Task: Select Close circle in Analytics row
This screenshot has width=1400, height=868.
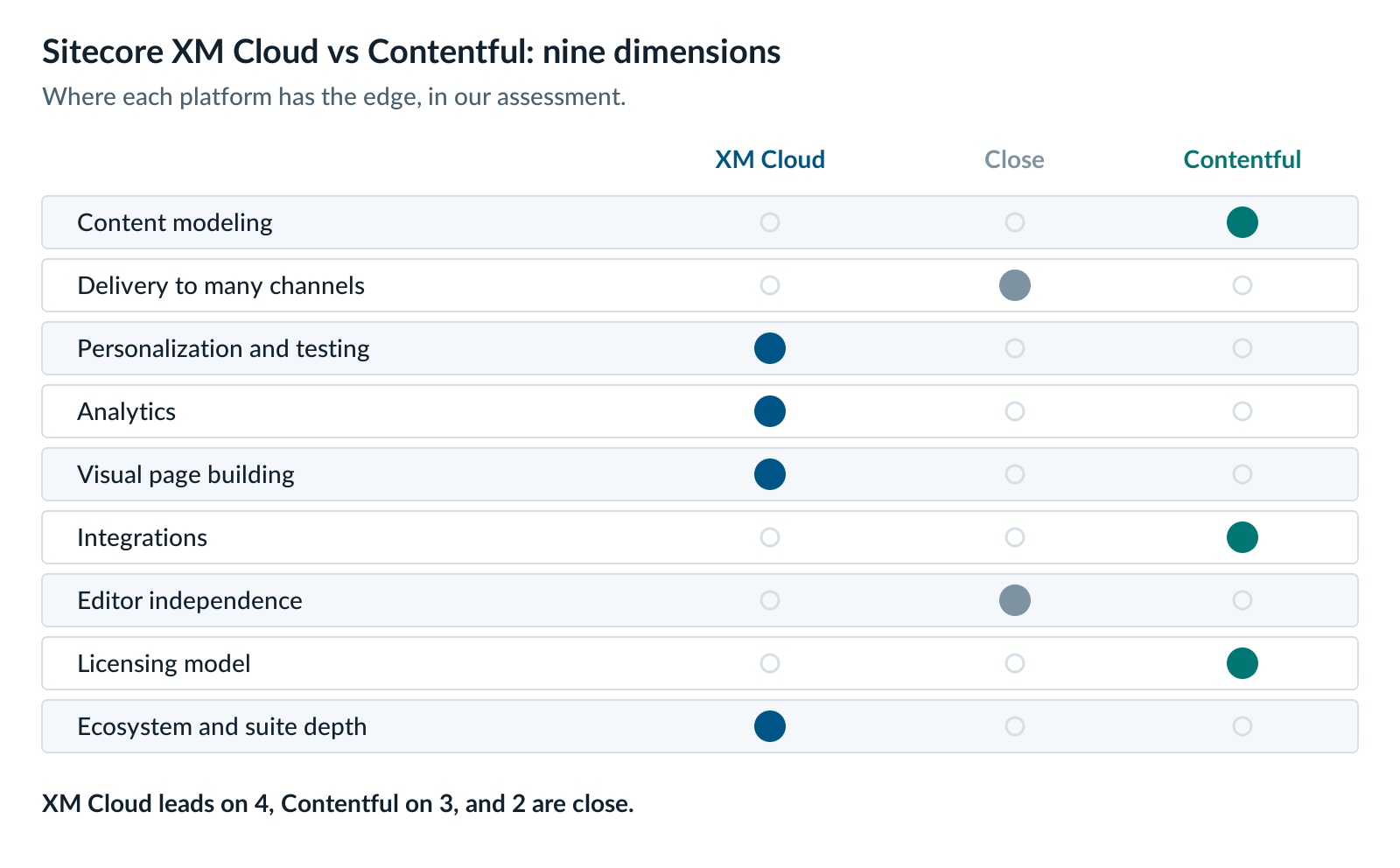Action: tap(1015, 411)
